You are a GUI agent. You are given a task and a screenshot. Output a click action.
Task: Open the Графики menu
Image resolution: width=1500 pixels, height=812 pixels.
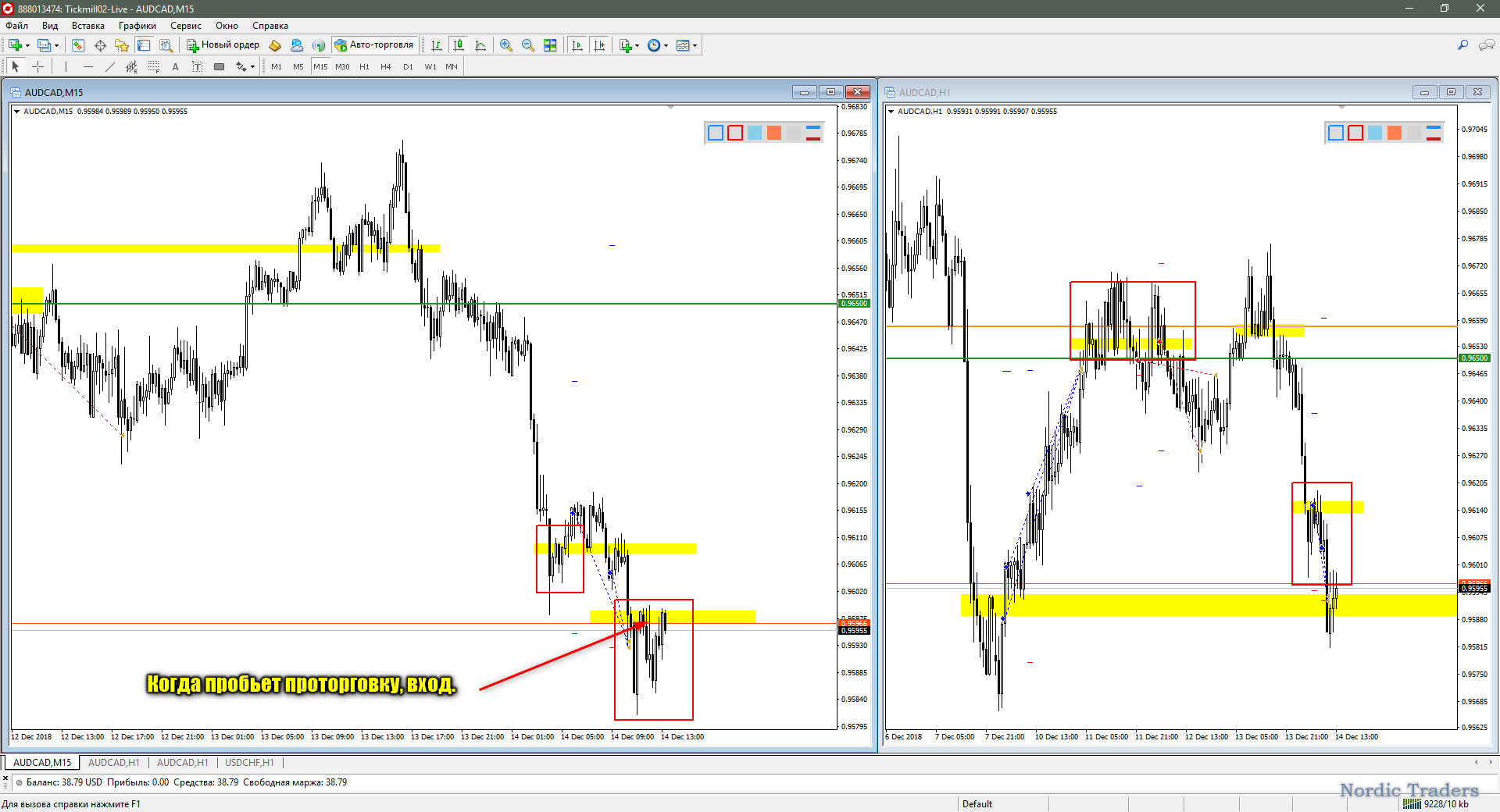pyautogui.click(x=137, y=26)
